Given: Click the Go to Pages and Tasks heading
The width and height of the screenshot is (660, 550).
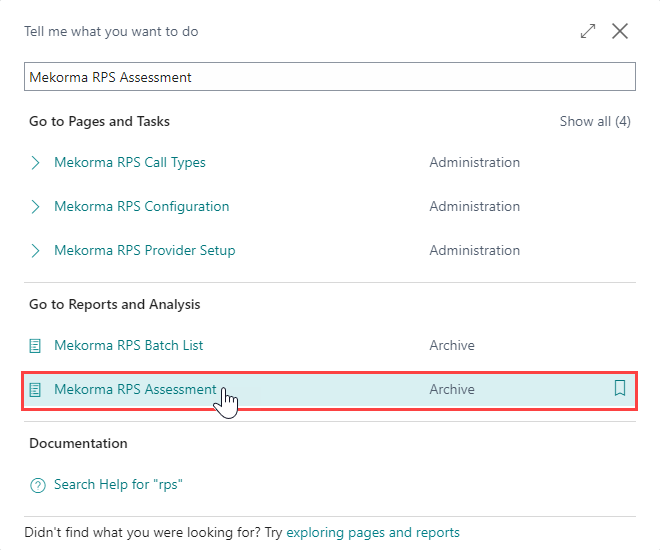Looking at the screenshot, I should pyautogui.click(x=99, y=121).
